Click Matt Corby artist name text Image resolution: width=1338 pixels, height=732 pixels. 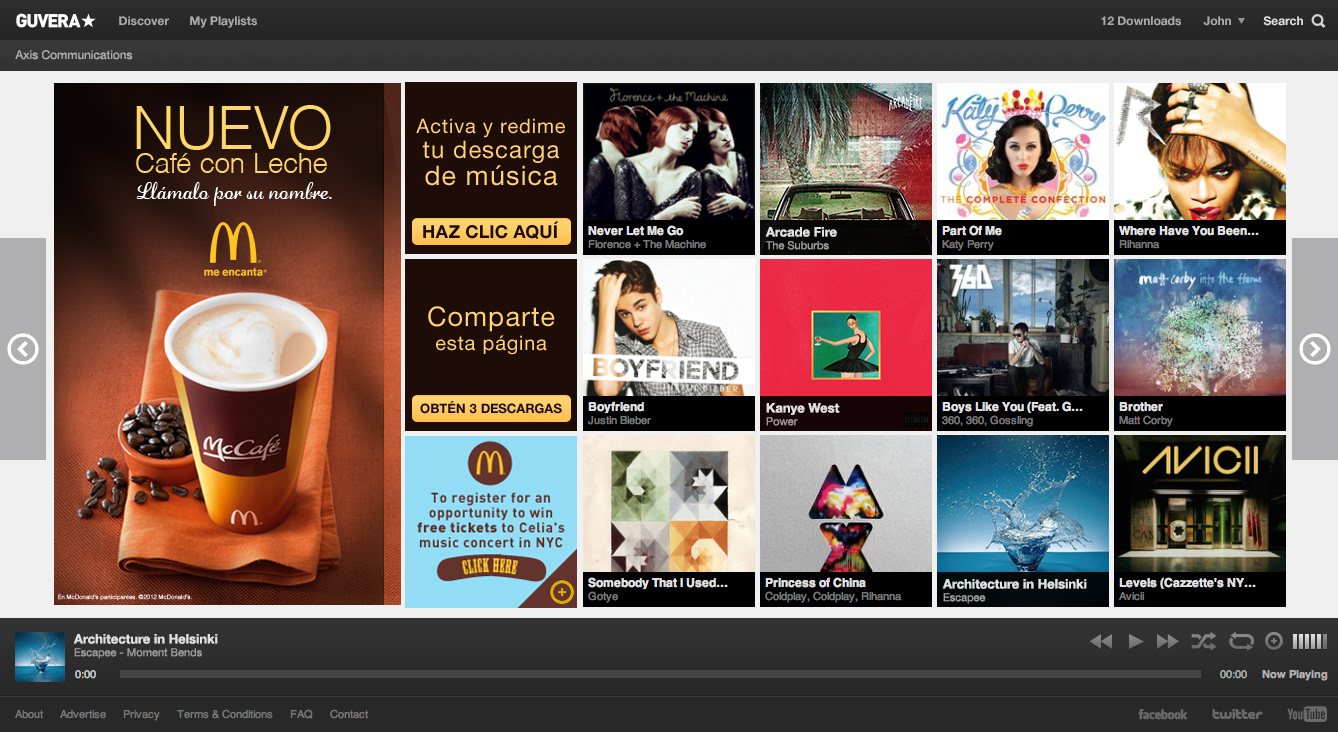(1146, 421)
